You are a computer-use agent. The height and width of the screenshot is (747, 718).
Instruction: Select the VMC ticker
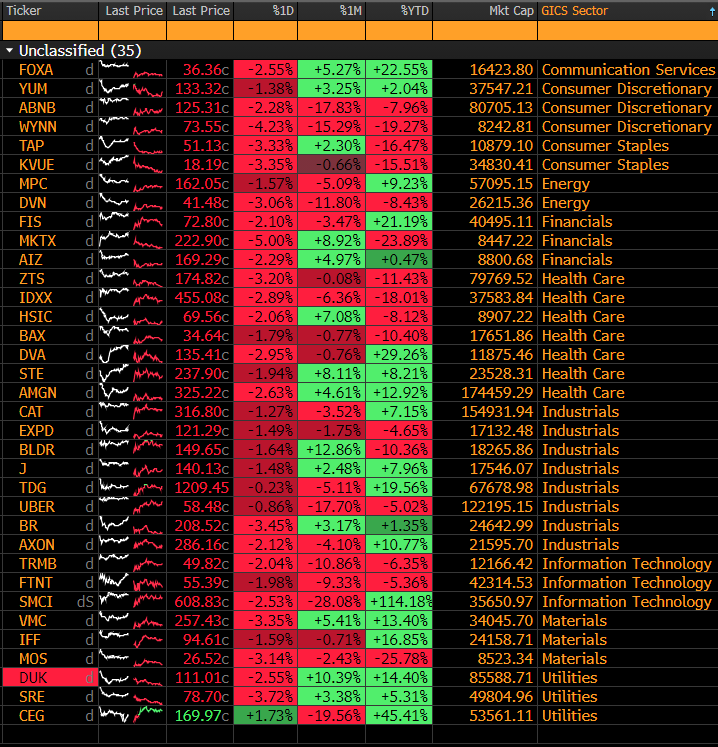point(32,621)
